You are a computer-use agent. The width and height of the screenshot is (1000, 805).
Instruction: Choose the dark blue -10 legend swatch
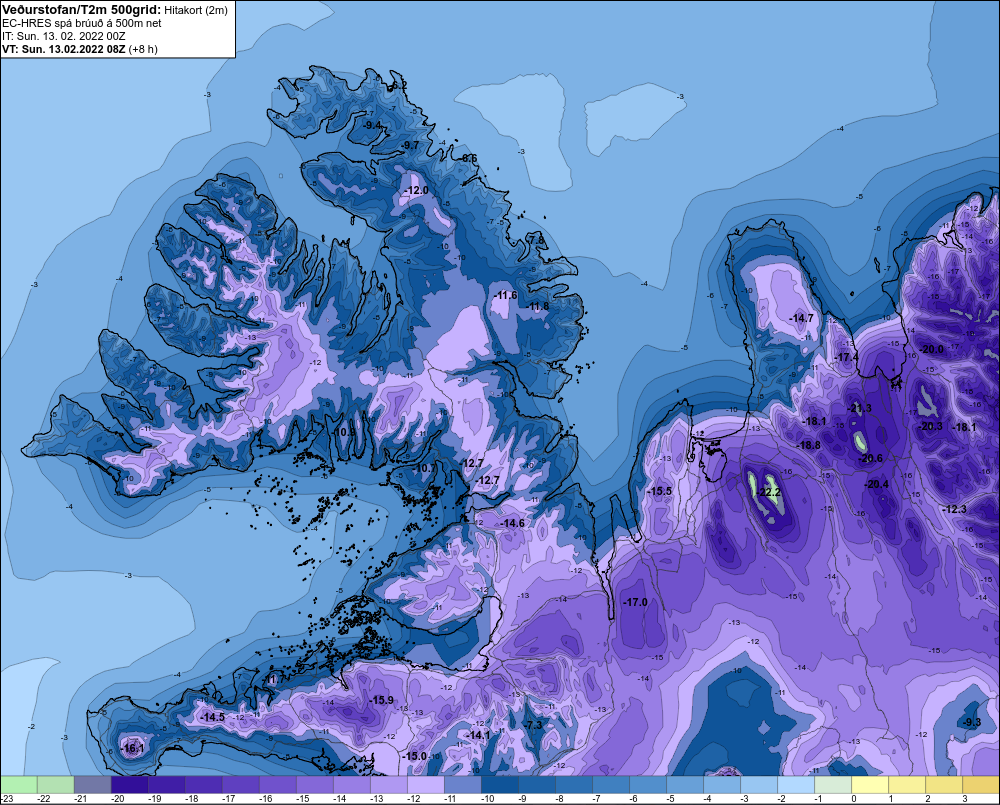(500, 784)
